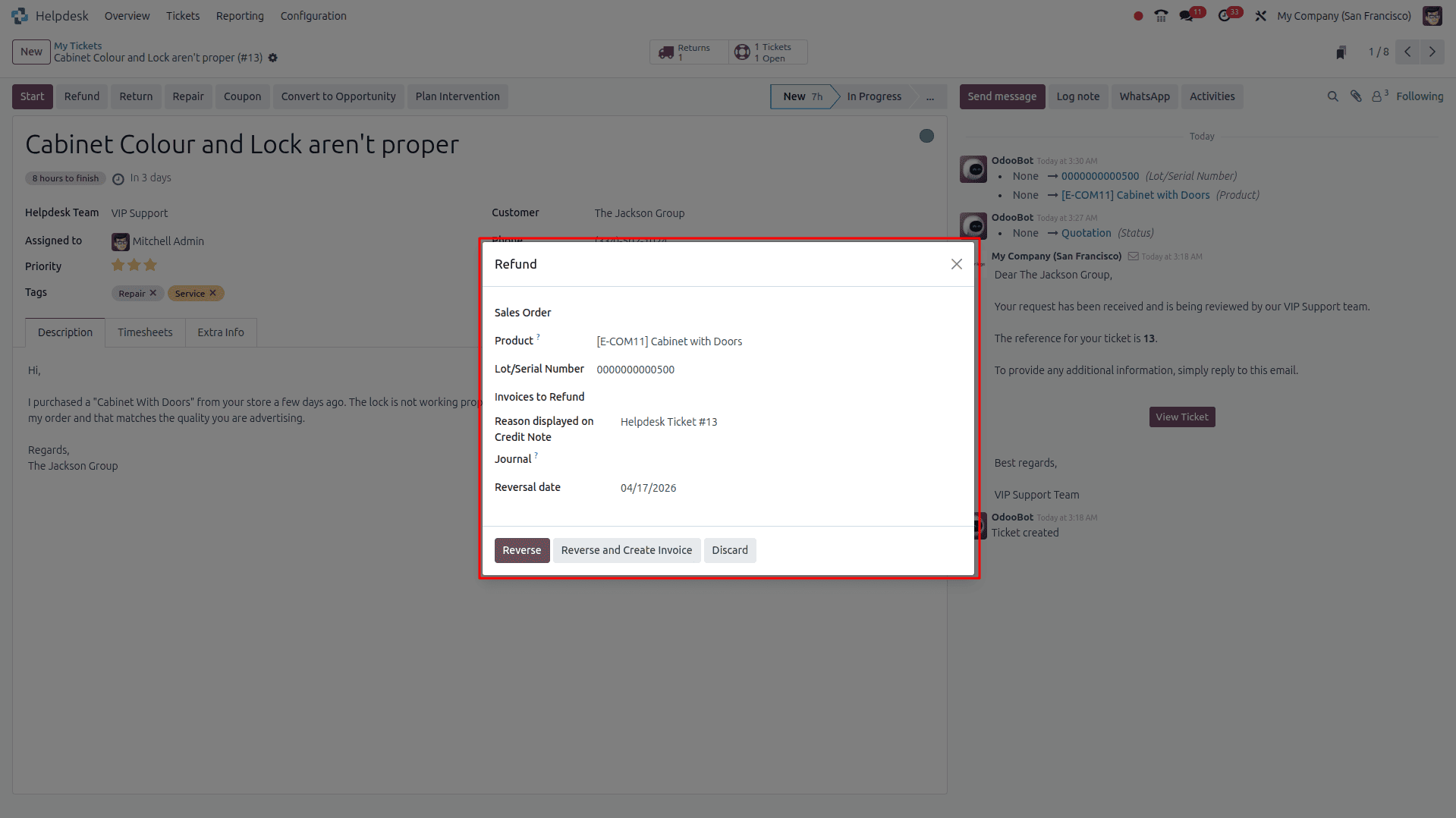The image size is (1456, 818).
Task: Open the Reporting menu
Action: click(240, 16)
